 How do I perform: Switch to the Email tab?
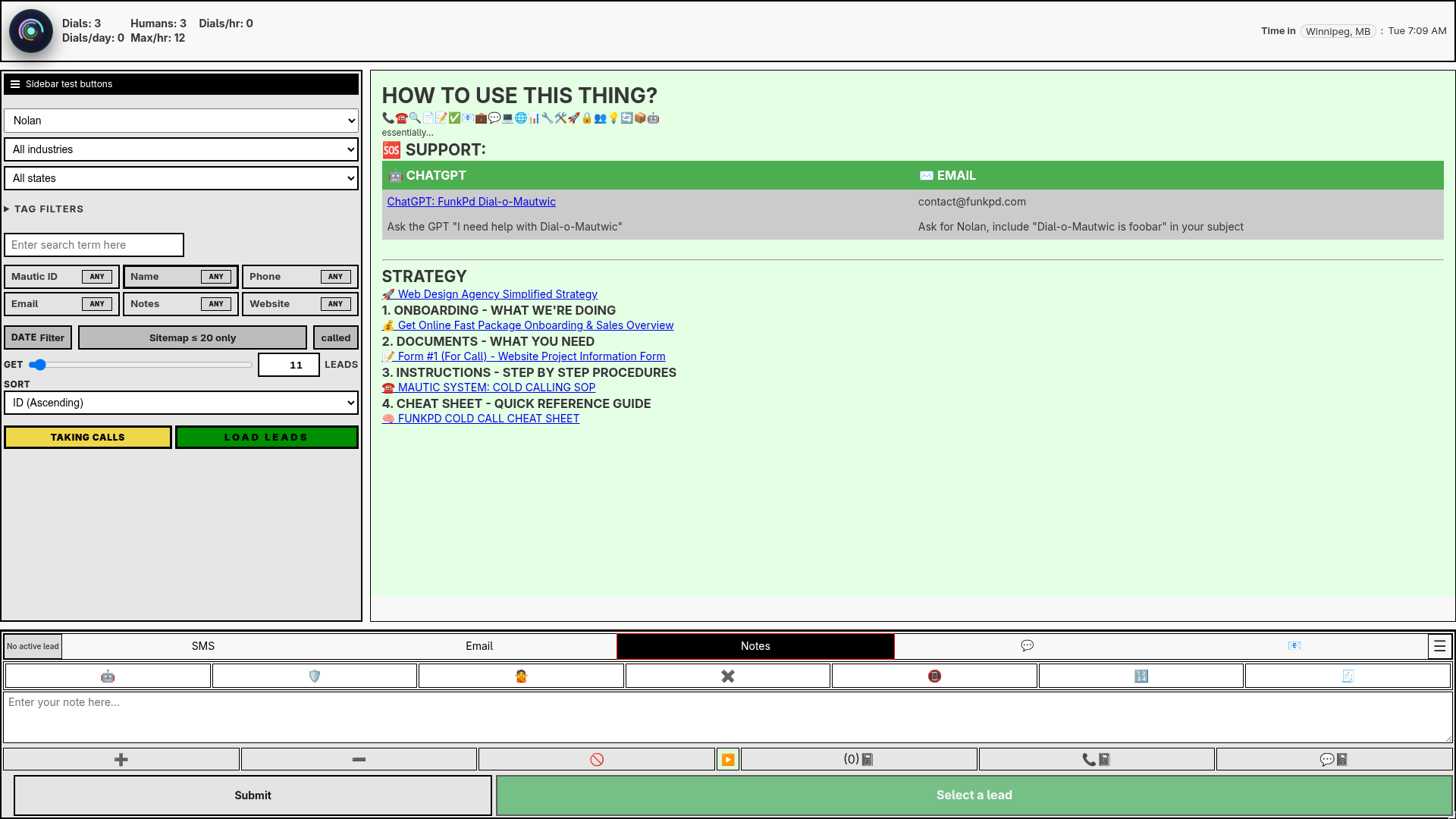[479, 646]
